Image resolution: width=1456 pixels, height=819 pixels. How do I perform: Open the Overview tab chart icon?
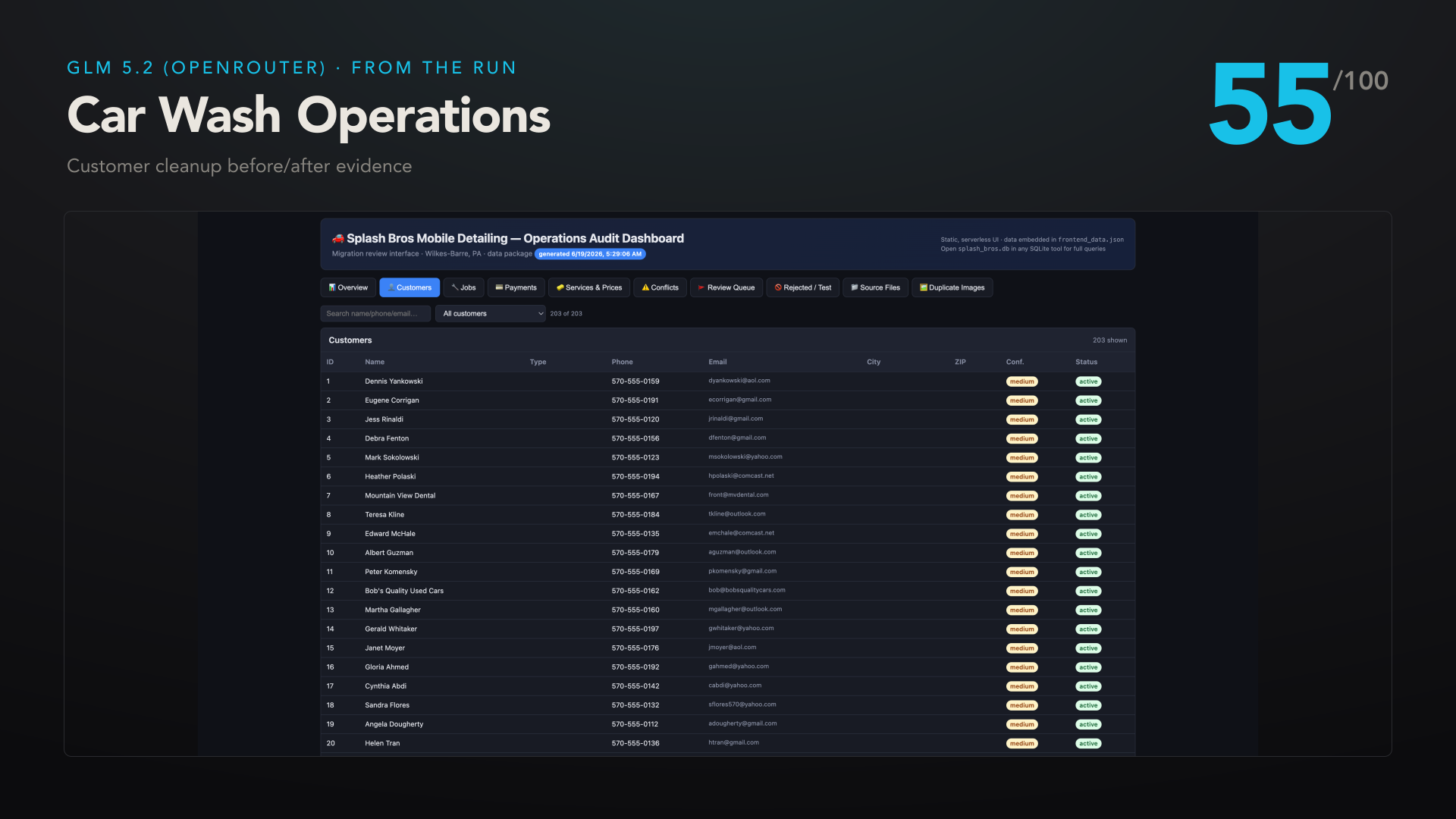coord(332,287)
